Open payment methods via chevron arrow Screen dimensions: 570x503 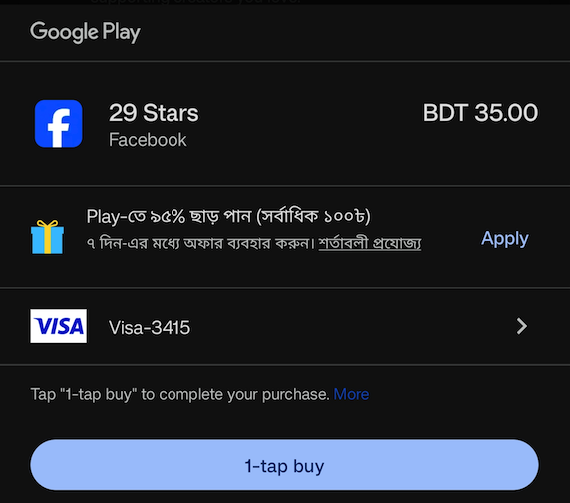(522, 326)
